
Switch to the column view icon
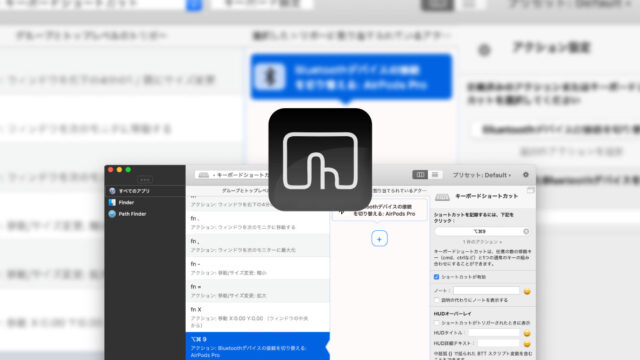point(420,175)
